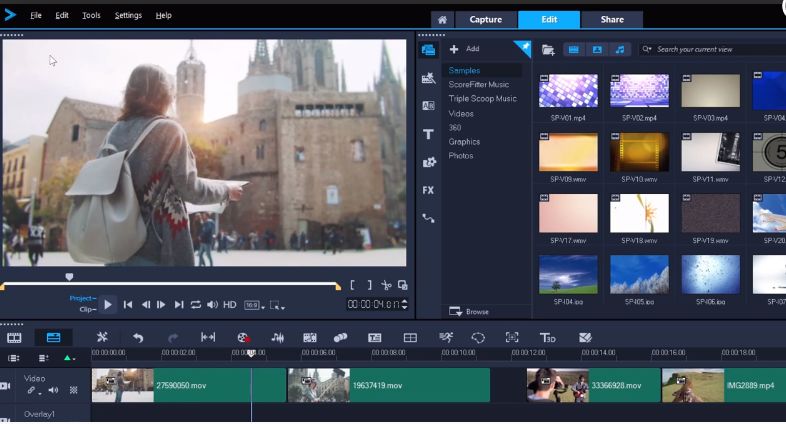
Task: Toggle showing audio files in library
Action: [x=620, y=49]
